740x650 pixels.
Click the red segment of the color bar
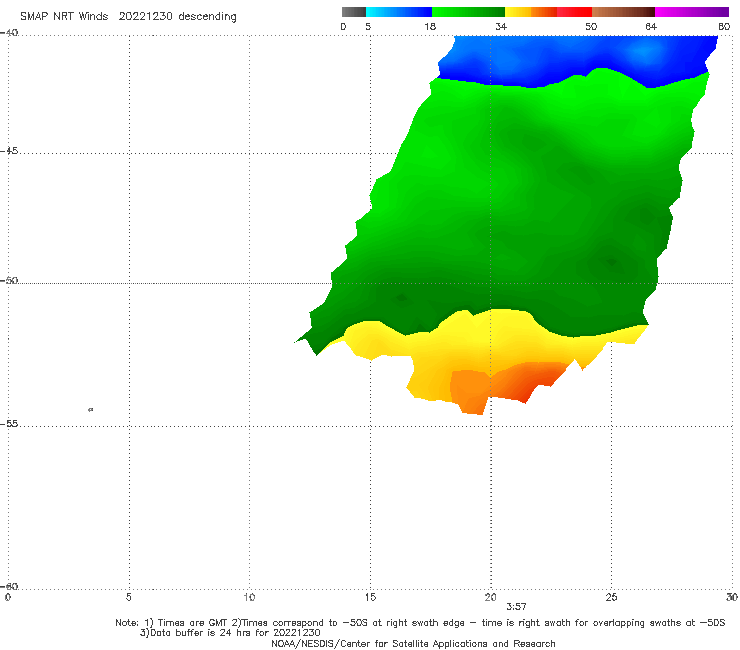point(574,12)
